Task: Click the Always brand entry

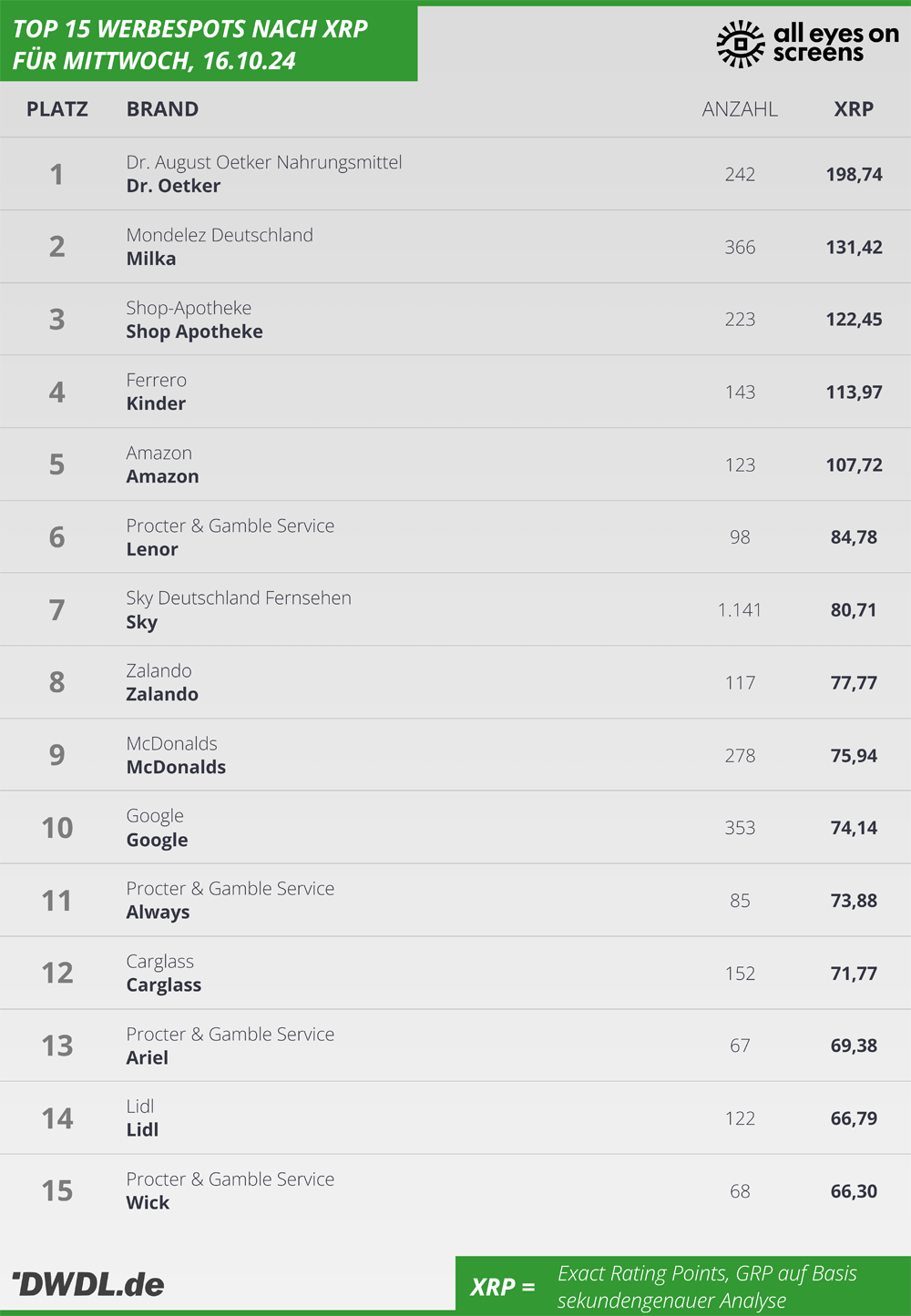Action: tap(158, 913)
